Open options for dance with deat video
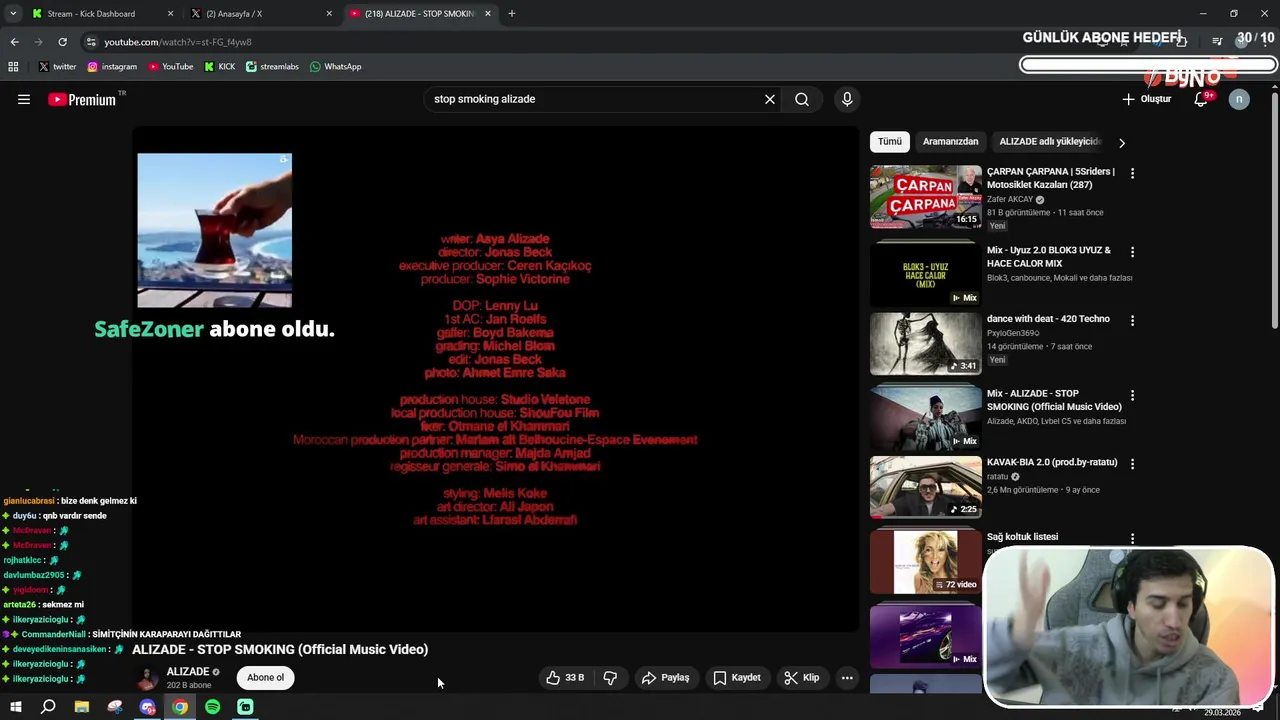The height and width of the screenshot is (720, 1280). click(1132, 320)
